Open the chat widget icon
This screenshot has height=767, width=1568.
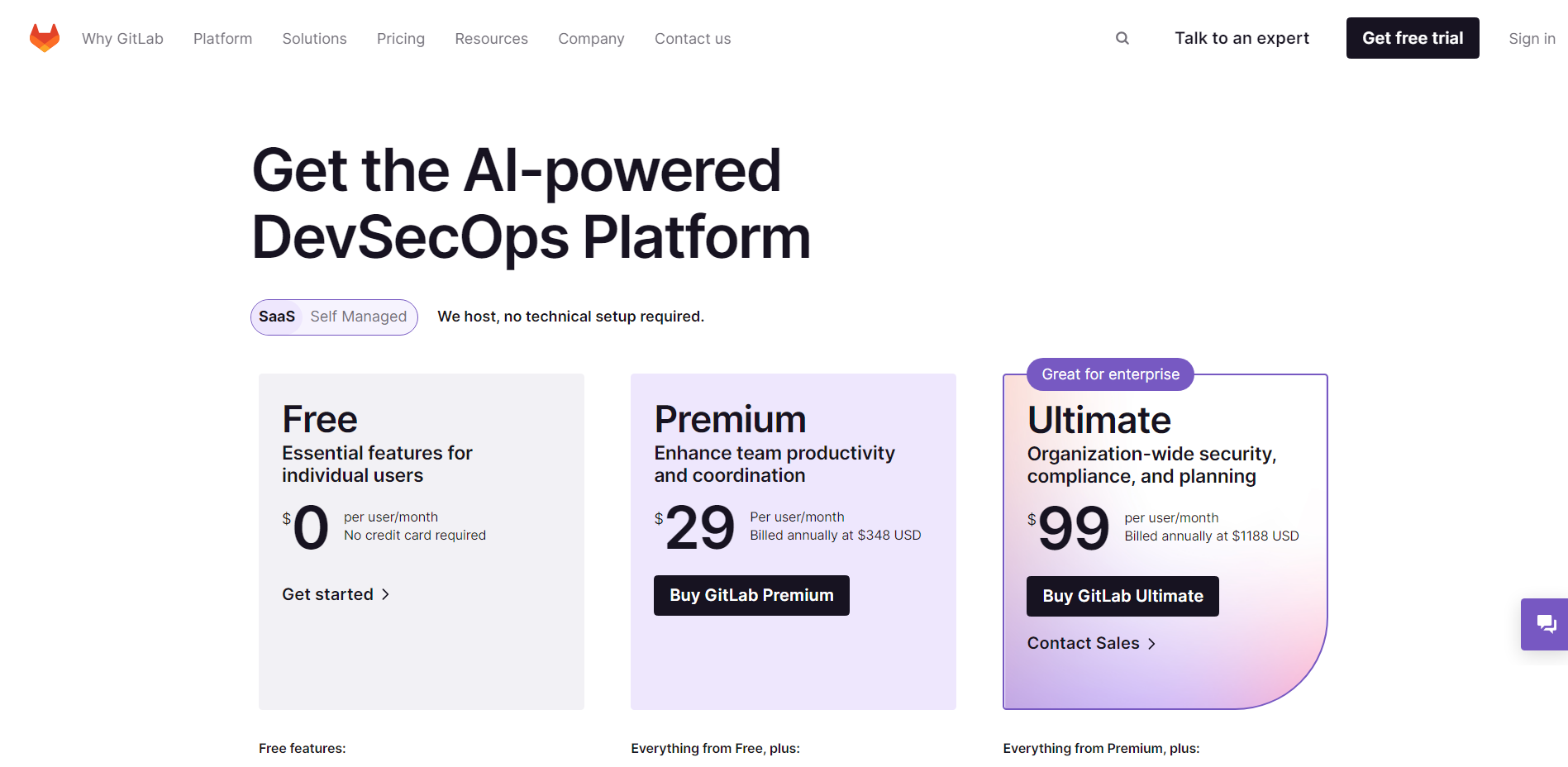click(1545, 624)
